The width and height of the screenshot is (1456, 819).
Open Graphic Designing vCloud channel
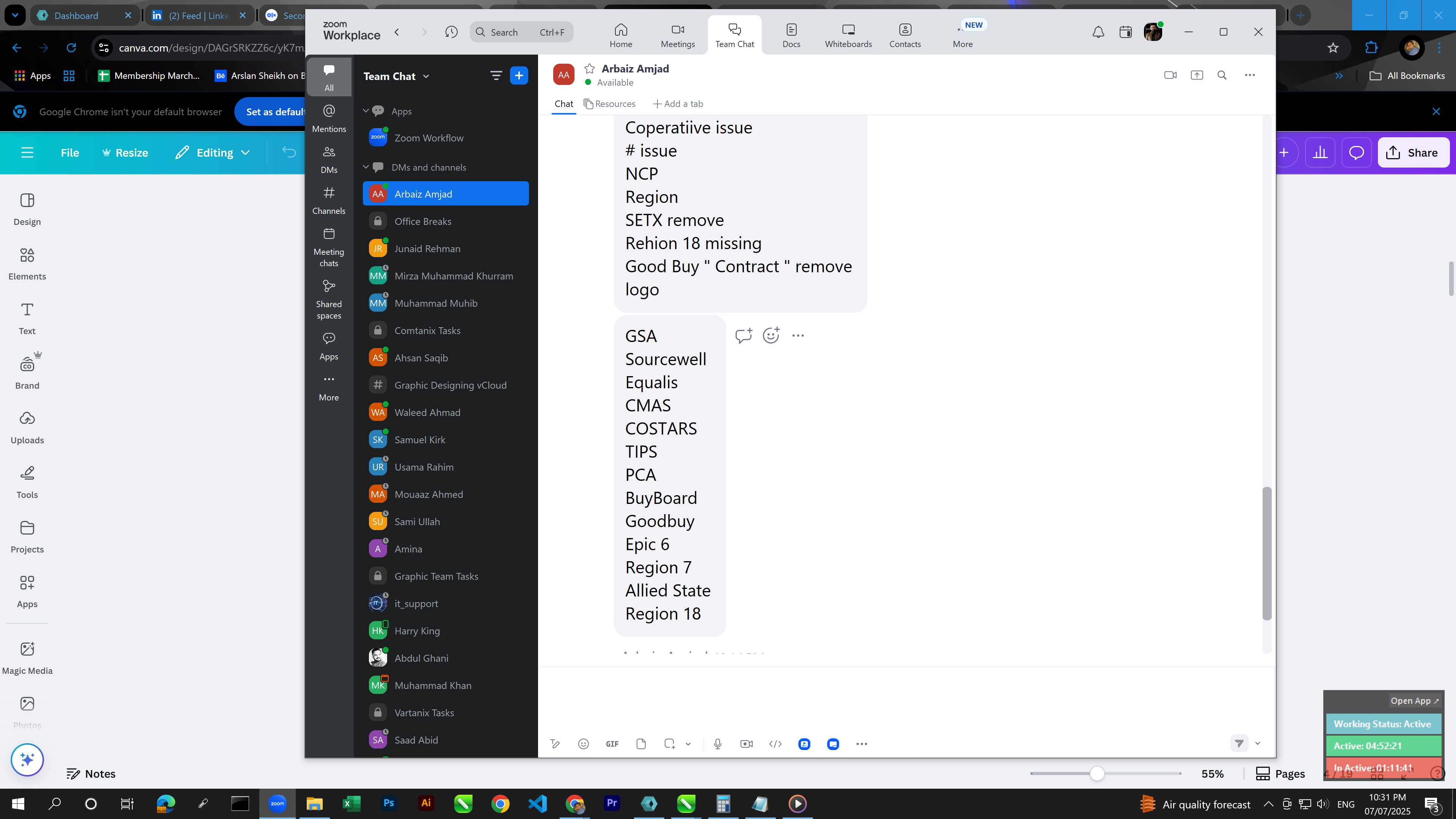[446, 386]
